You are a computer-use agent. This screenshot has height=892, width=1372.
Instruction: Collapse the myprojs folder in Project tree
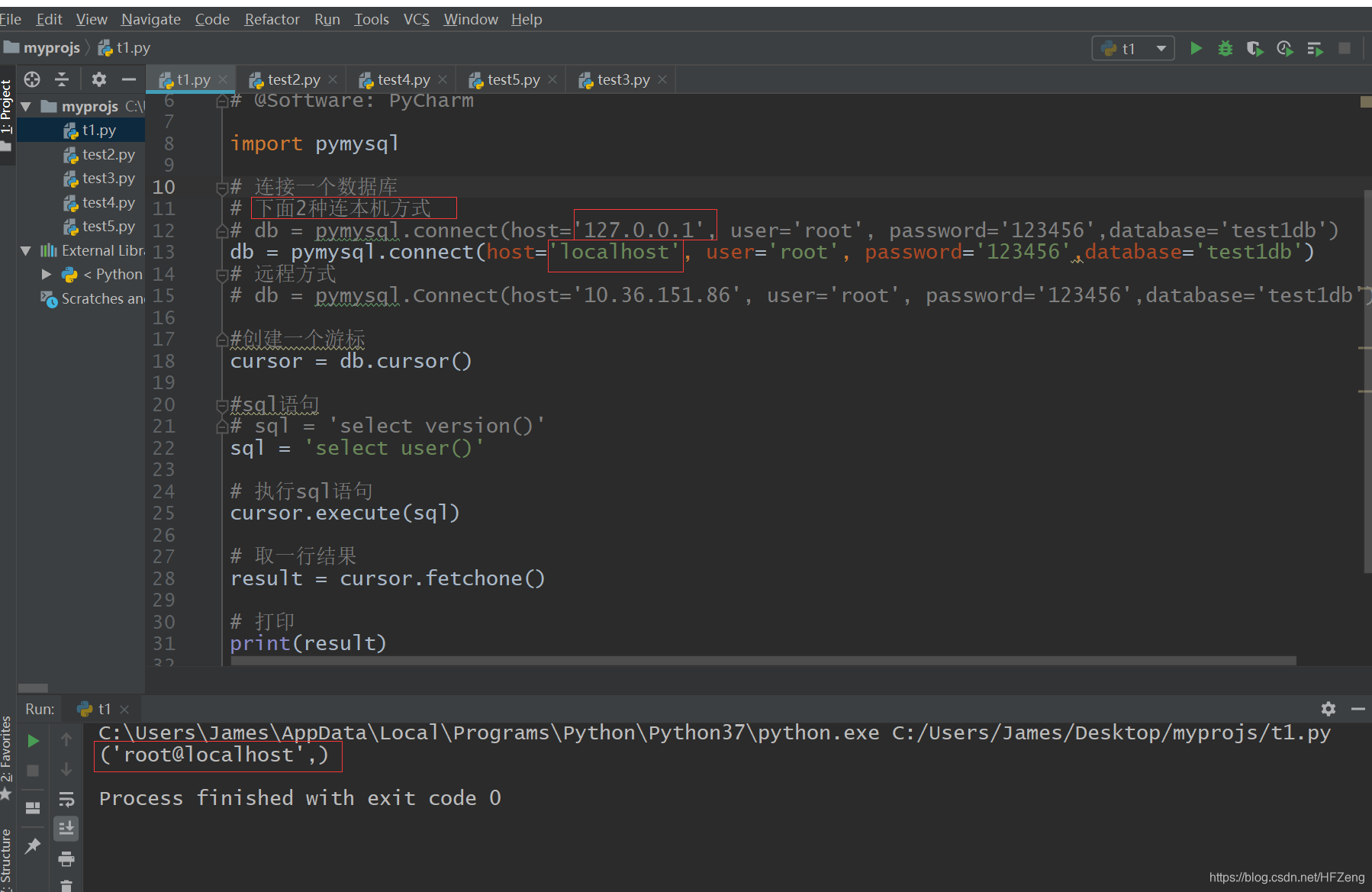(x=25, y=106)
